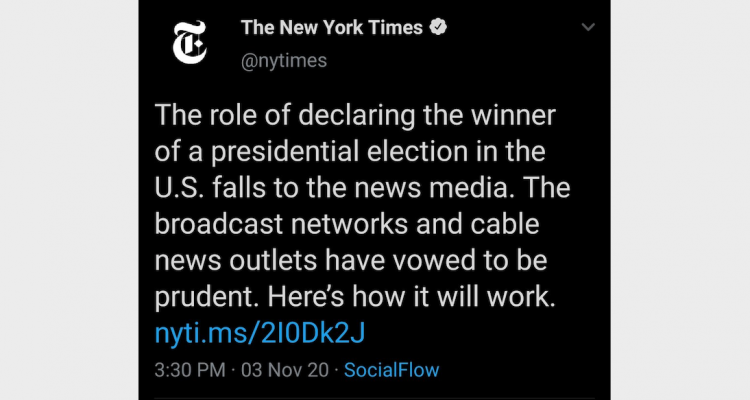Click the word 'winner' in the tweet

click(513, 115)
